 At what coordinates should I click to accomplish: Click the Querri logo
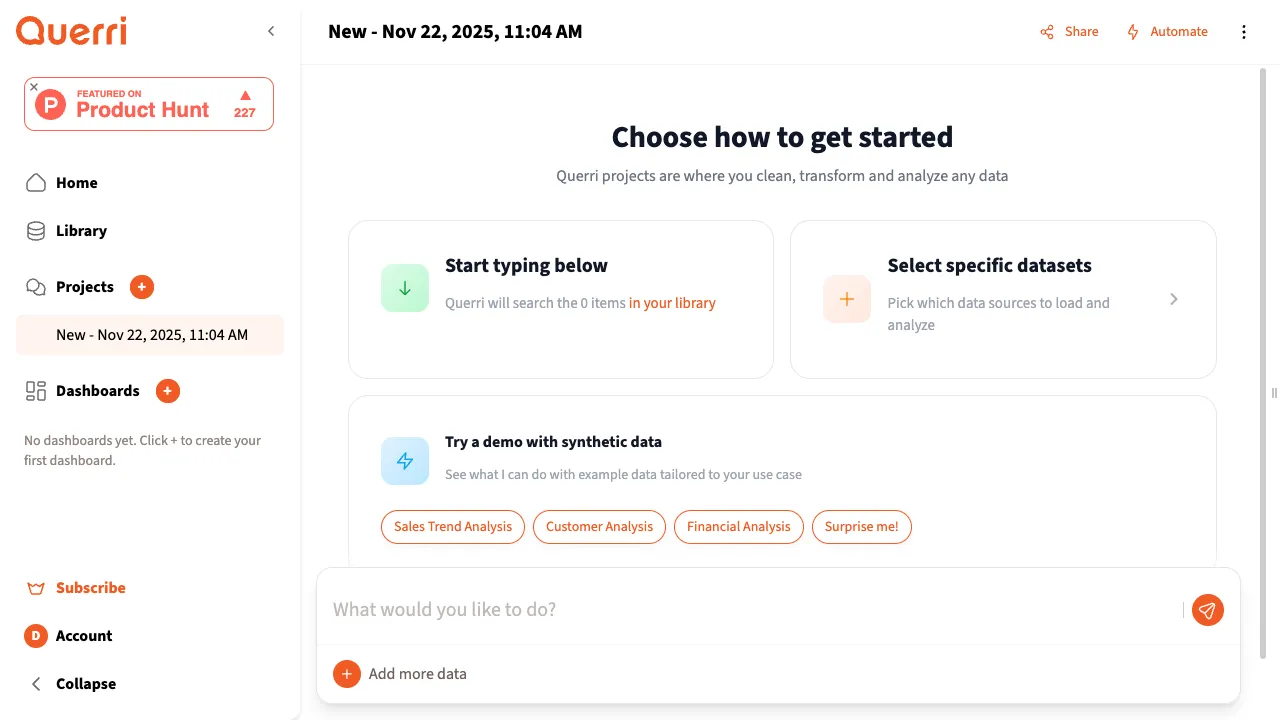pos(71,32)
